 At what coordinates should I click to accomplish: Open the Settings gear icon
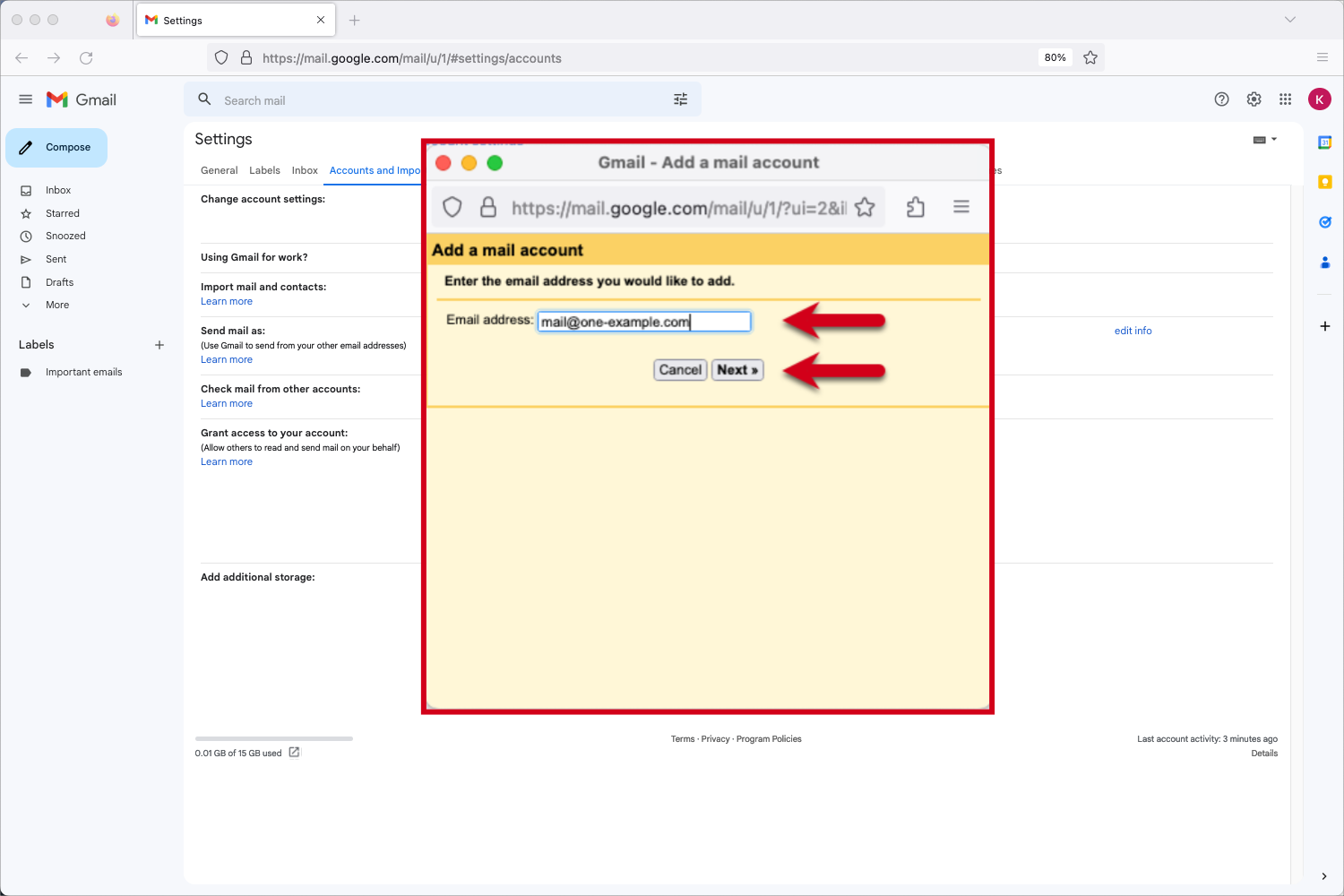[x=1254, y=99]
